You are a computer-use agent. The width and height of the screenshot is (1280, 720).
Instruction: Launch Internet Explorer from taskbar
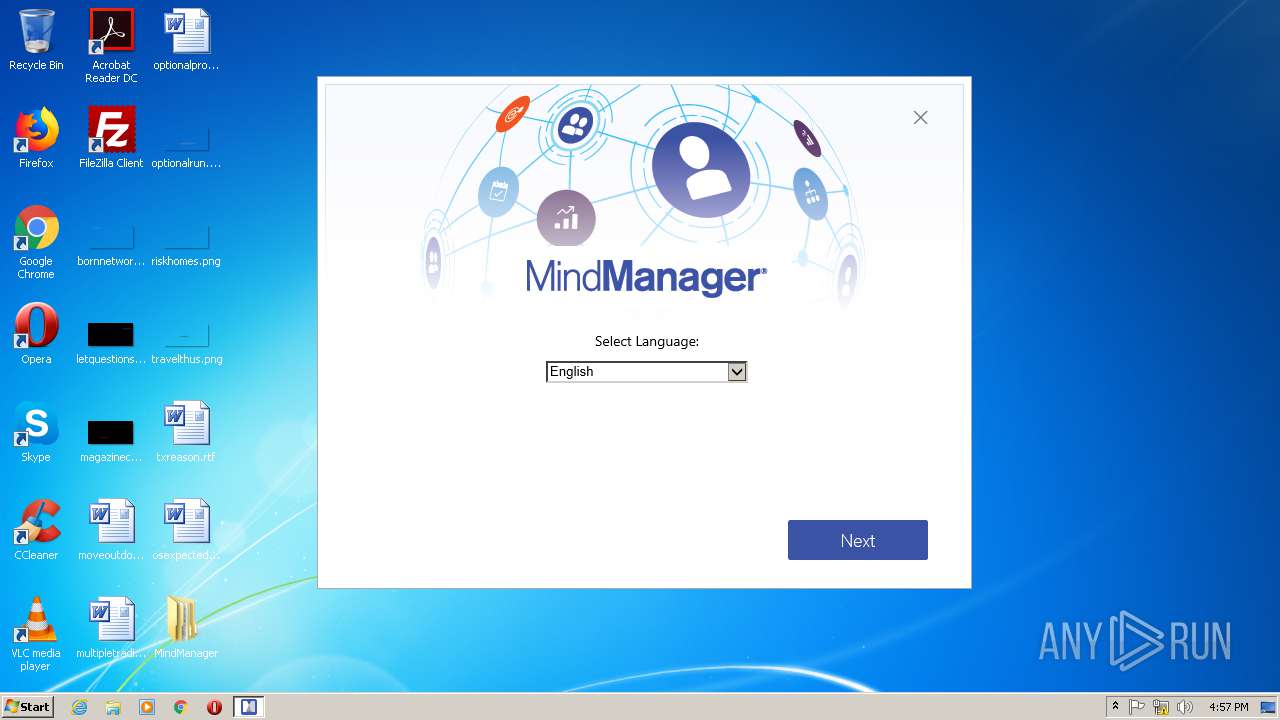click(x=79, y=707)
